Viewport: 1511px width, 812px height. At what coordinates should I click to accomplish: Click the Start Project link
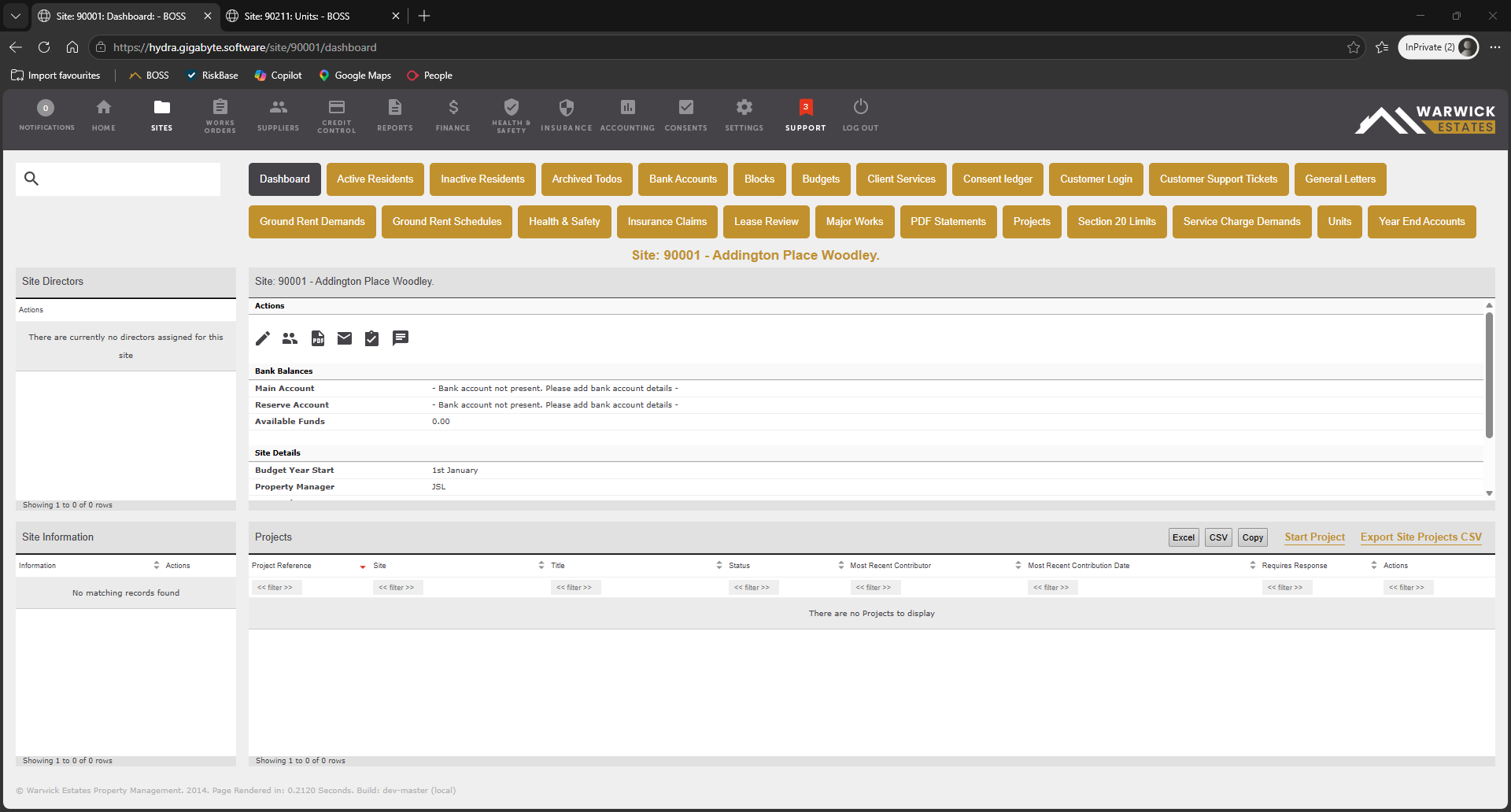point(1315,537)
